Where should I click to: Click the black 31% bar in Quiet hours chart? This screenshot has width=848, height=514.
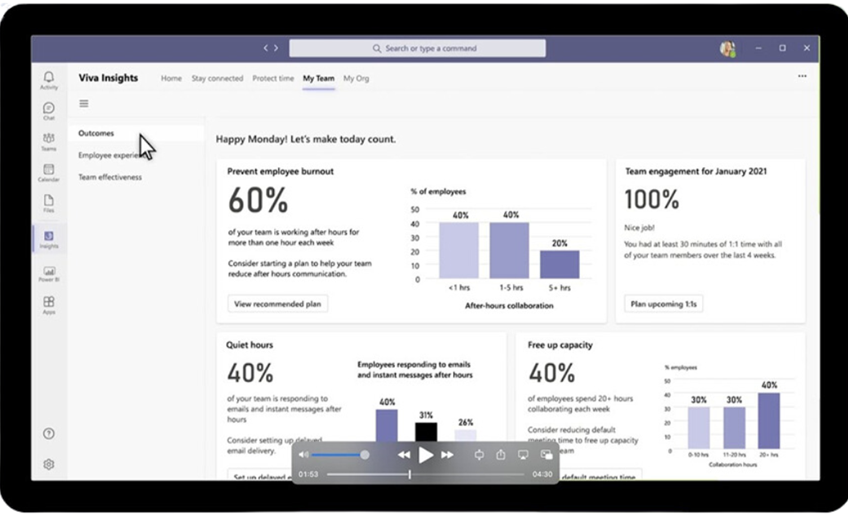(426, 432)
